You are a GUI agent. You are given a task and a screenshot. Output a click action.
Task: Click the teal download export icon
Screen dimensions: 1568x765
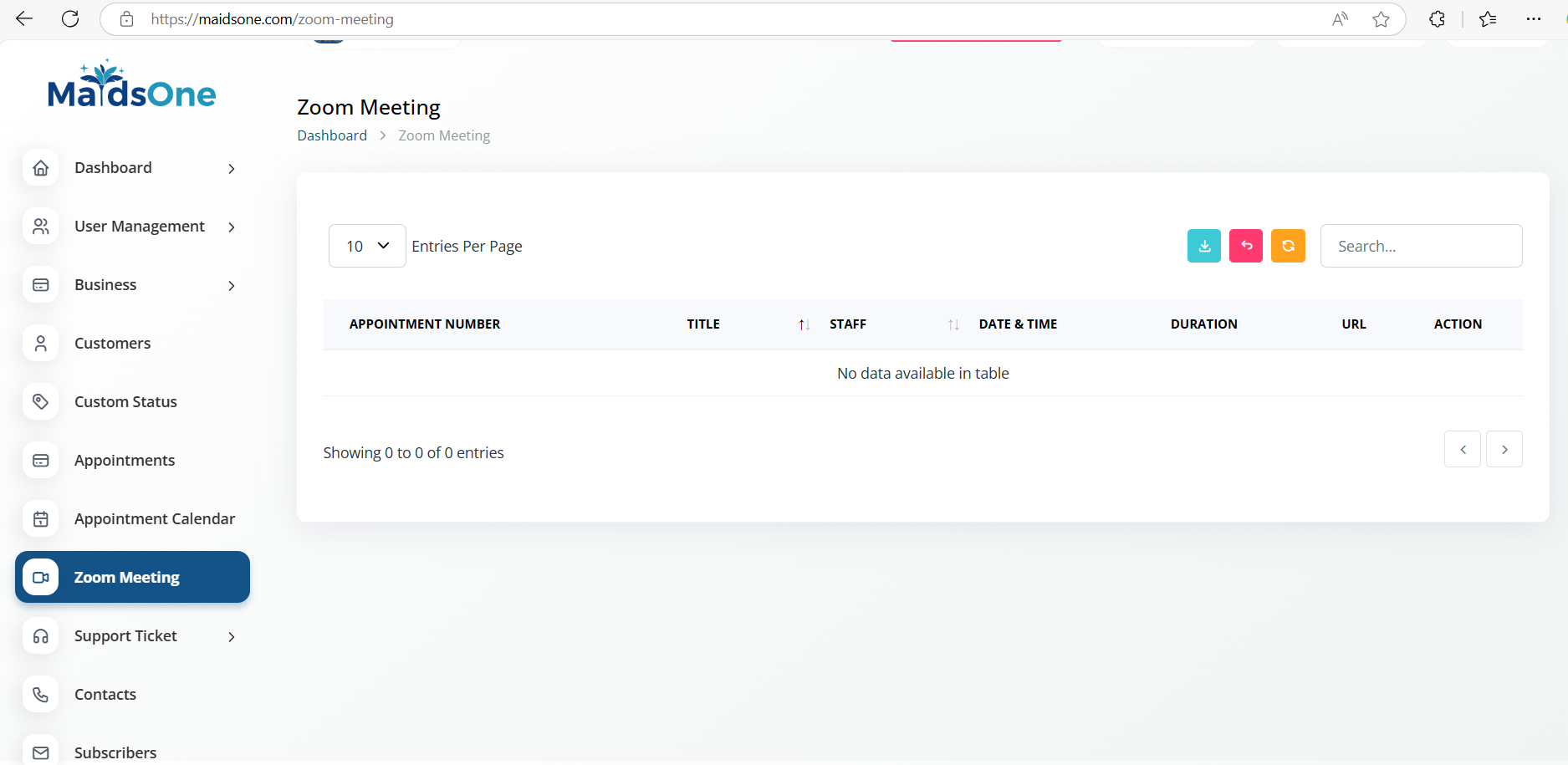[1203, 246]
